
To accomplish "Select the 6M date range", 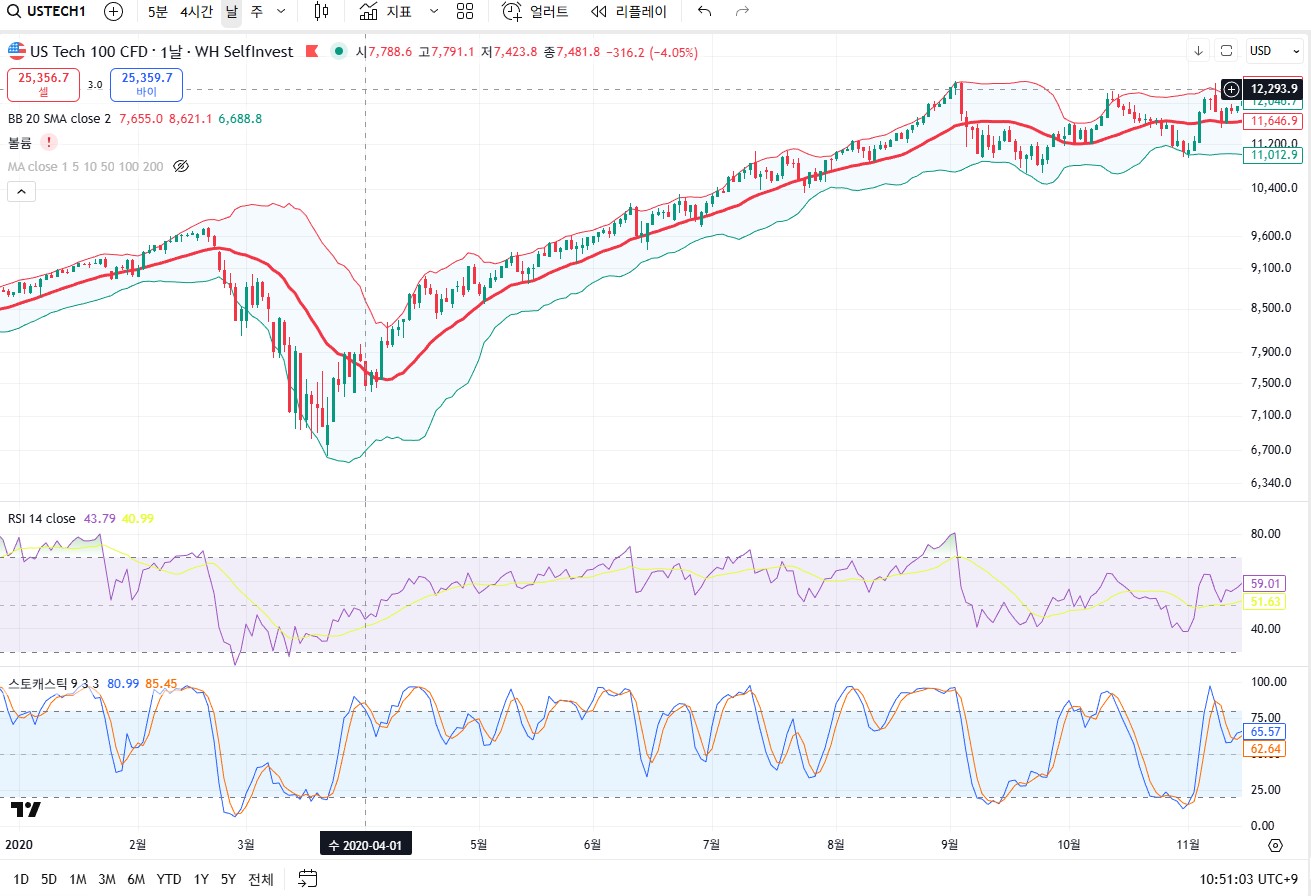I will click(x=136, y=879).
